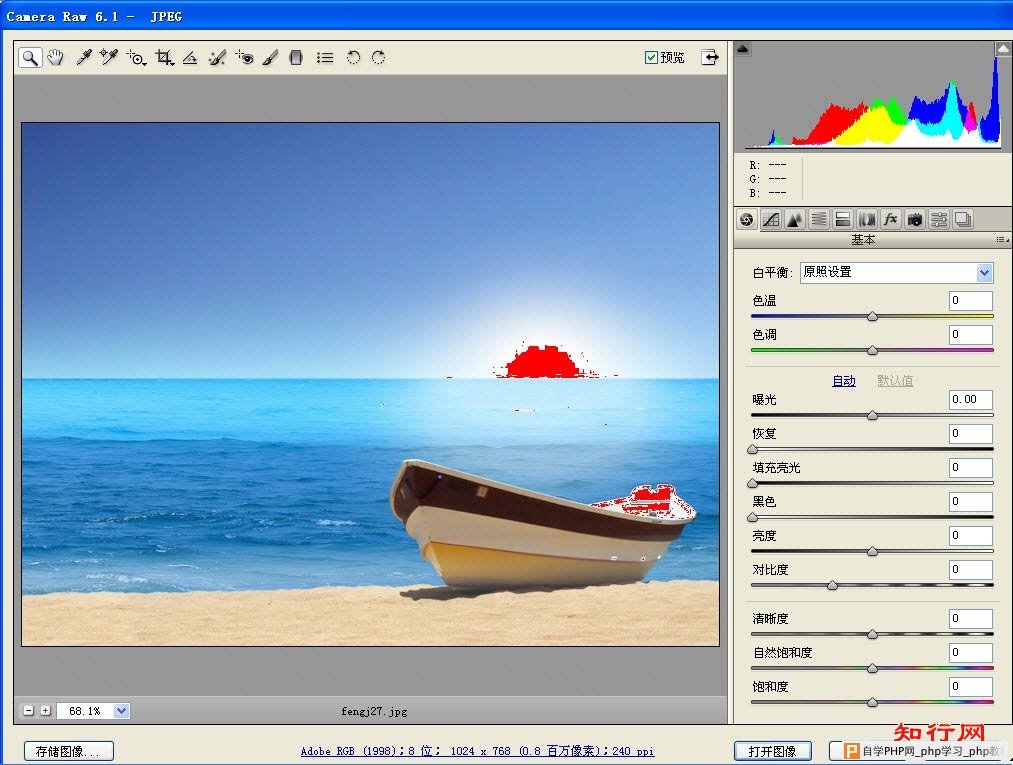Click the 打开图像 open image button

772,751
